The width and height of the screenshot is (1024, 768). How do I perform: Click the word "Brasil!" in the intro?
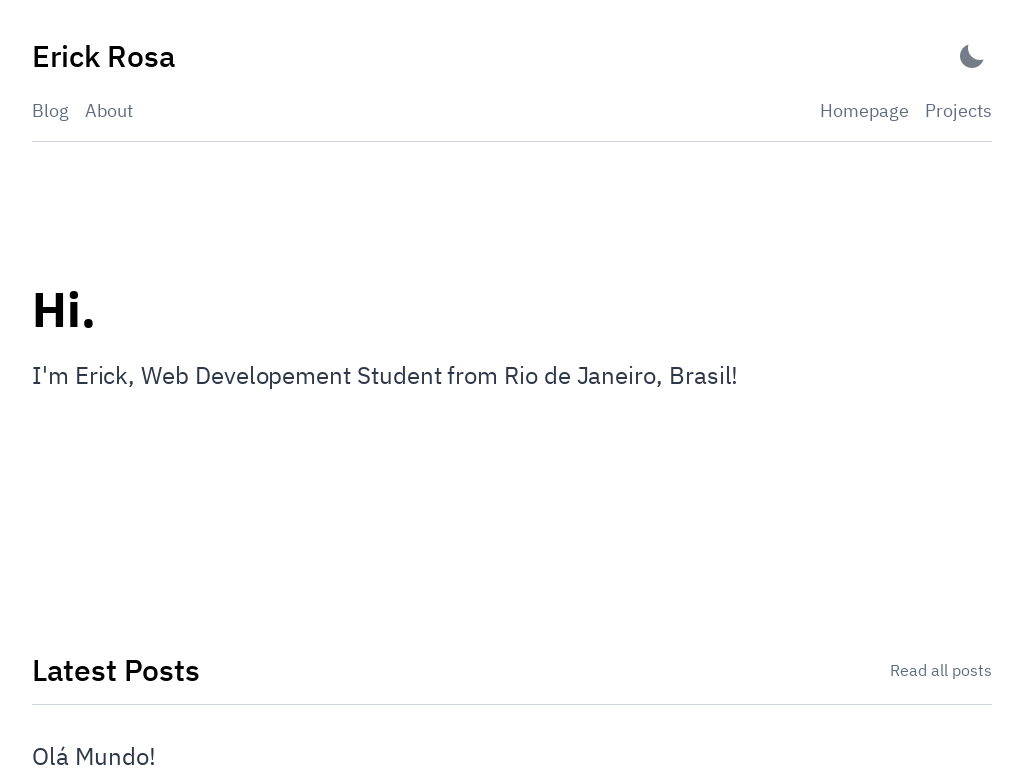pyautogui.click(x=703, y=376)
